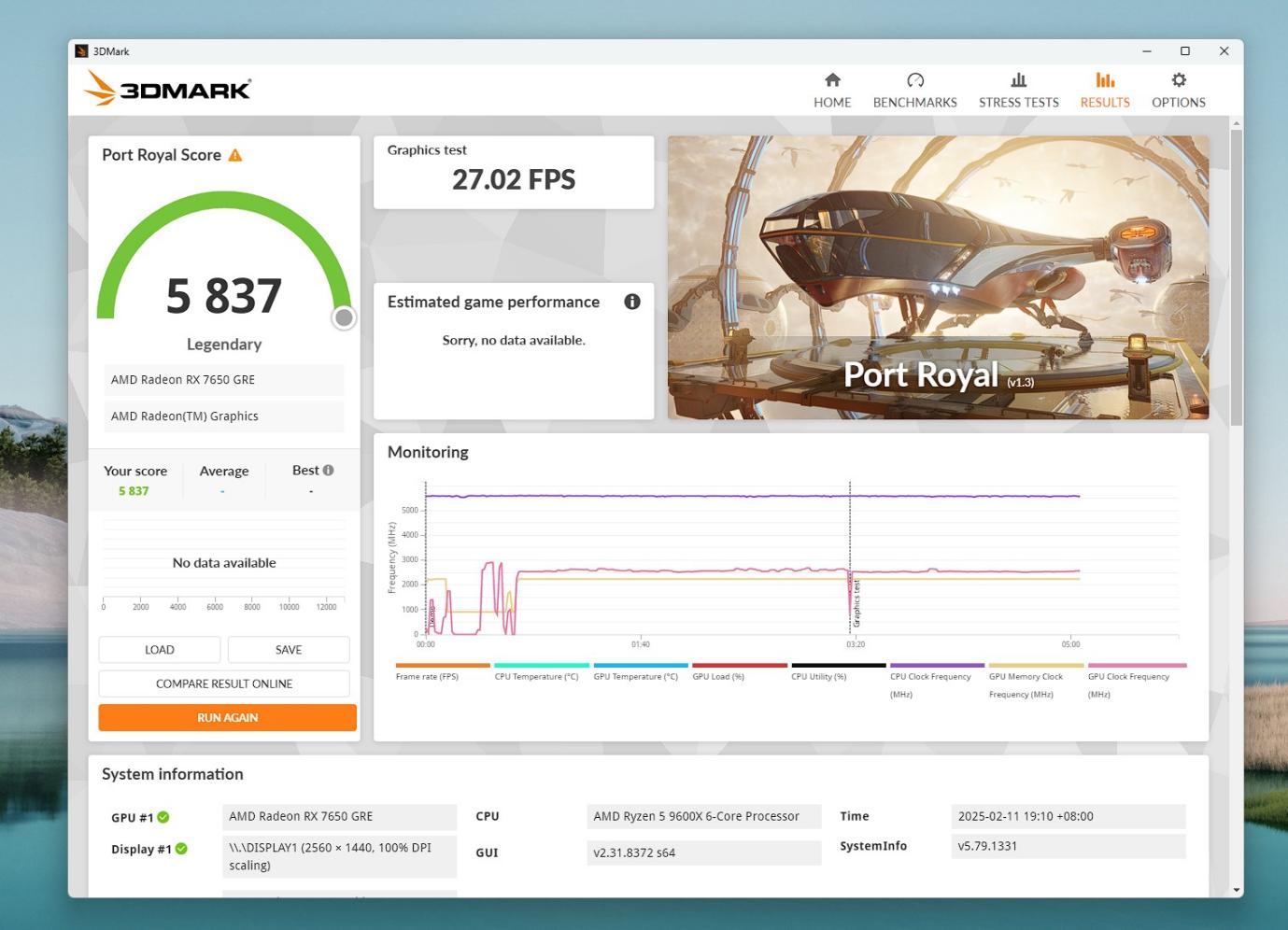Click the scroll down arrow on the scrollbar
The height and width of the screenshot is (930, 1288).
pyautogui.click(x=1237, y=890)
